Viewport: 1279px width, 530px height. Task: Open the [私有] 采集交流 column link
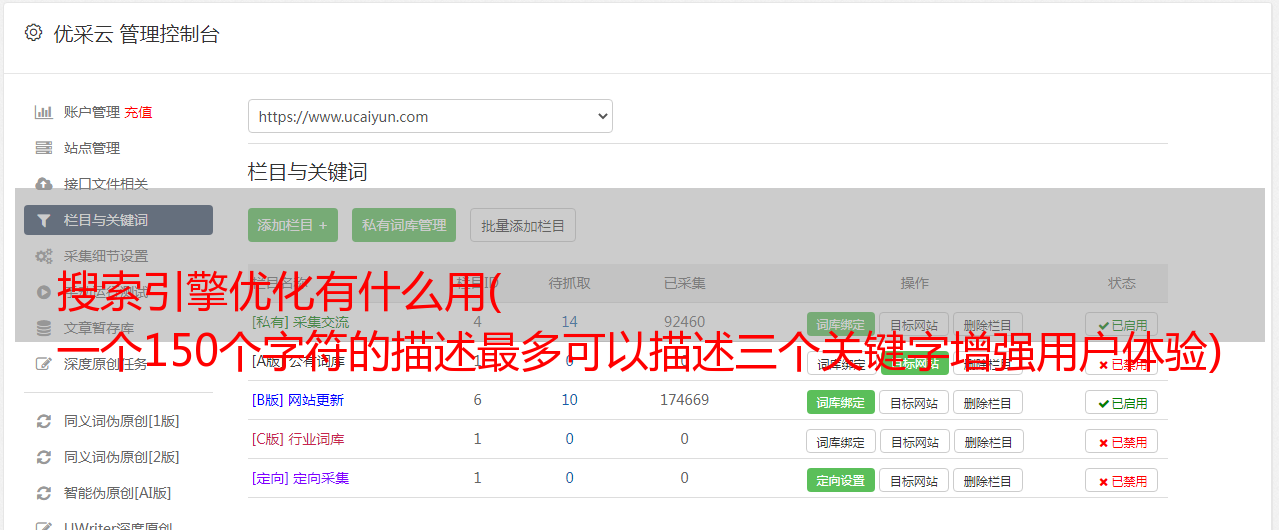(301, 322)
